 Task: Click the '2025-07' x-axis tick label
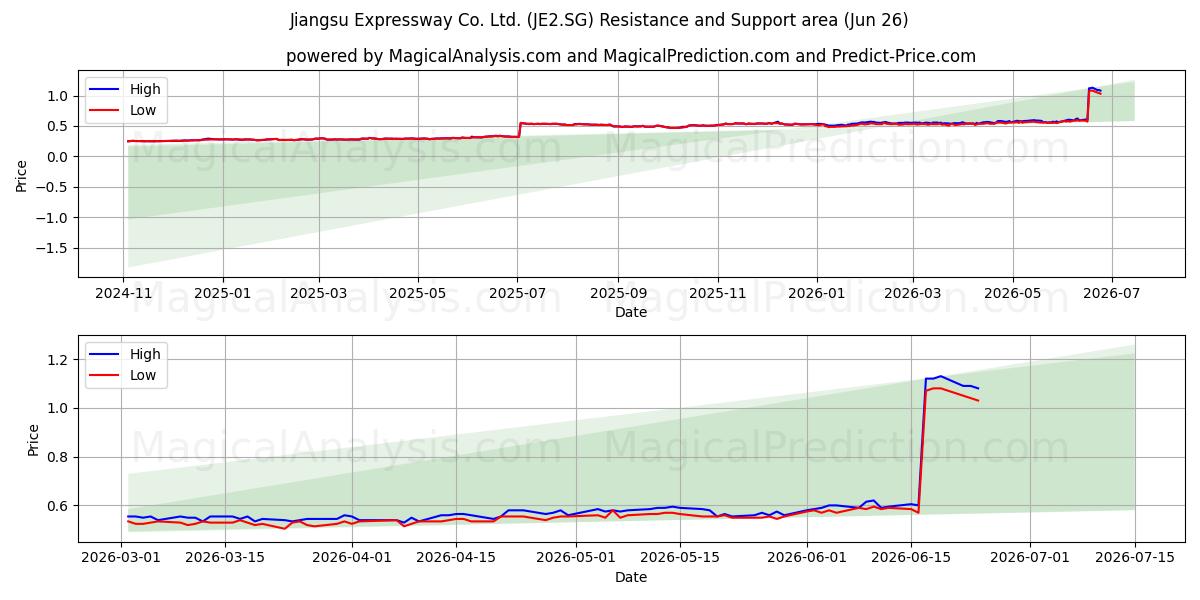tap(517, 293)
